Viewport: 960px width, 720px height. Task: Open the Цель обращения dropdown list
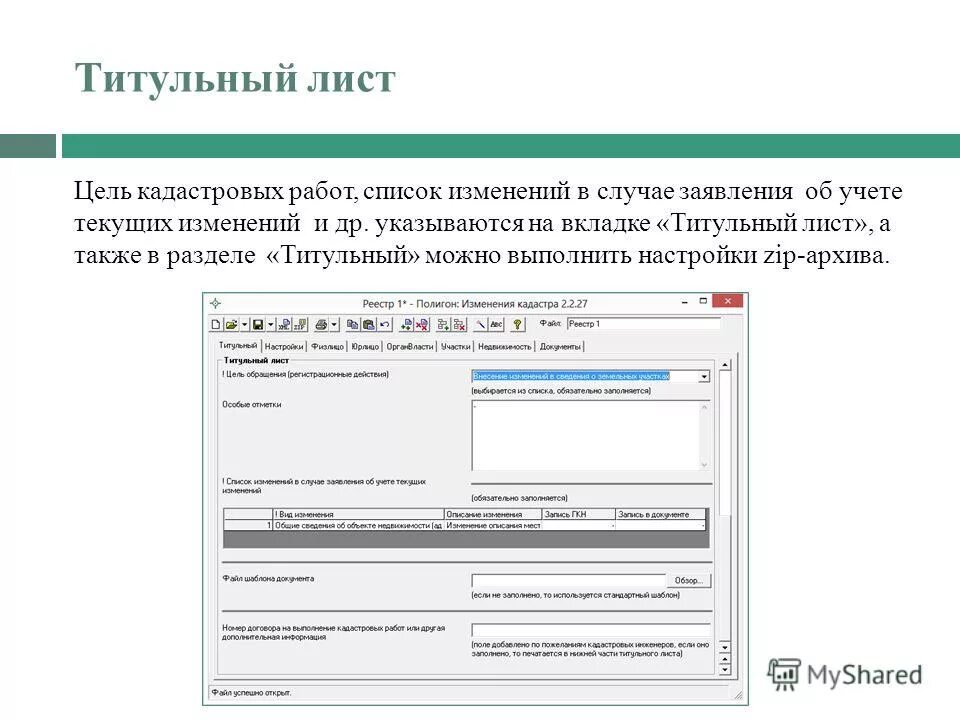pos(703,376)
